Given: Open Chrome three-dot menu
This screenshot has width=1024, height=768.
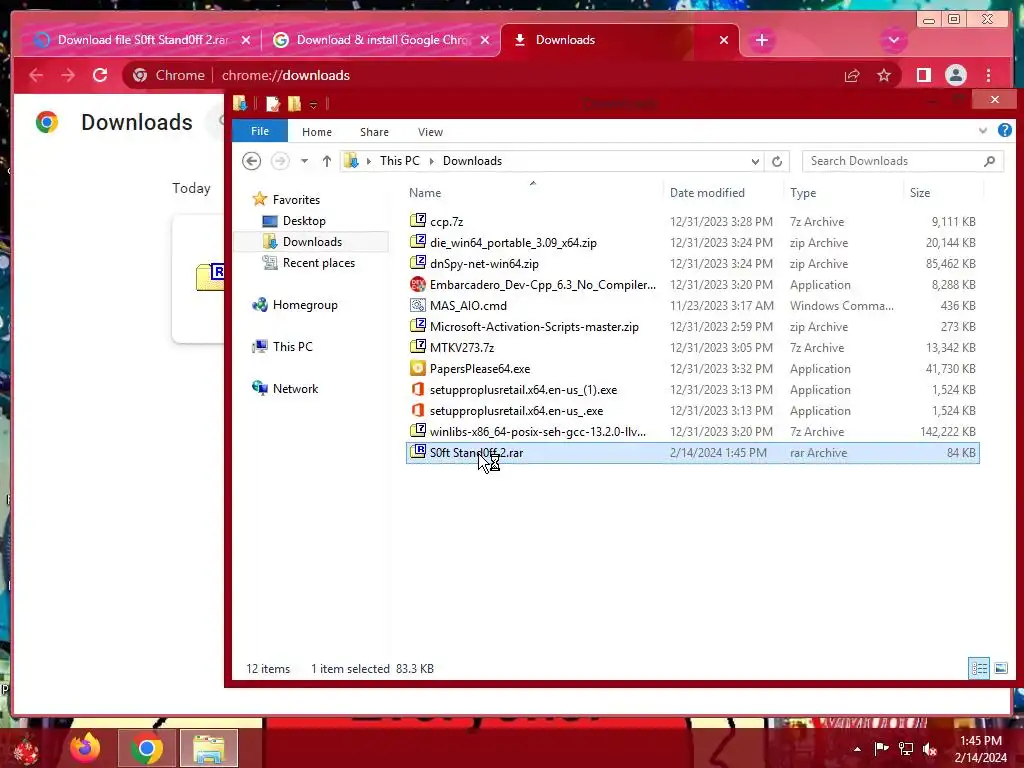Looking at the screenshot, I should pyautogui.click(x=988, y=76).
